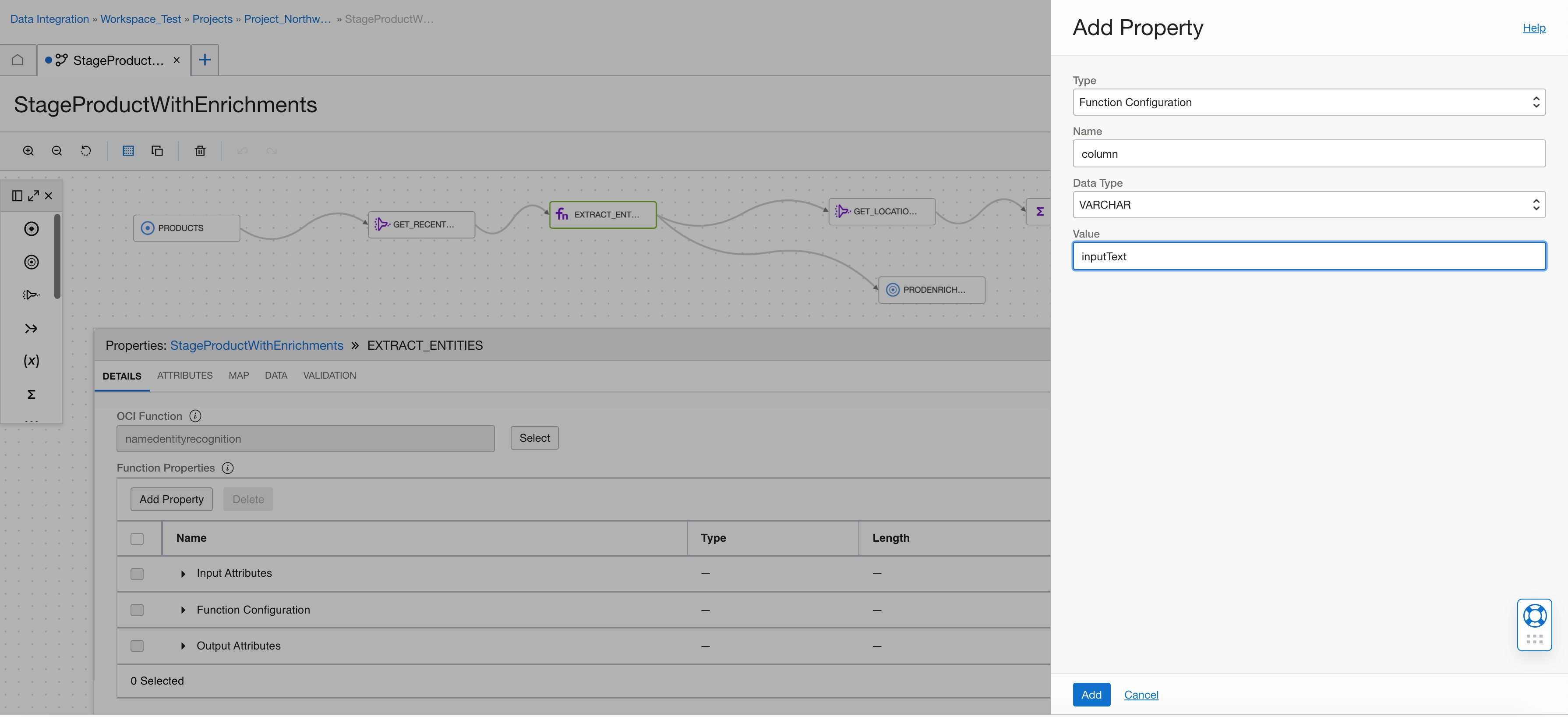Select the header checkbox to select all properties
Viewport: 1568px width, 717px height.
point(137,539)
